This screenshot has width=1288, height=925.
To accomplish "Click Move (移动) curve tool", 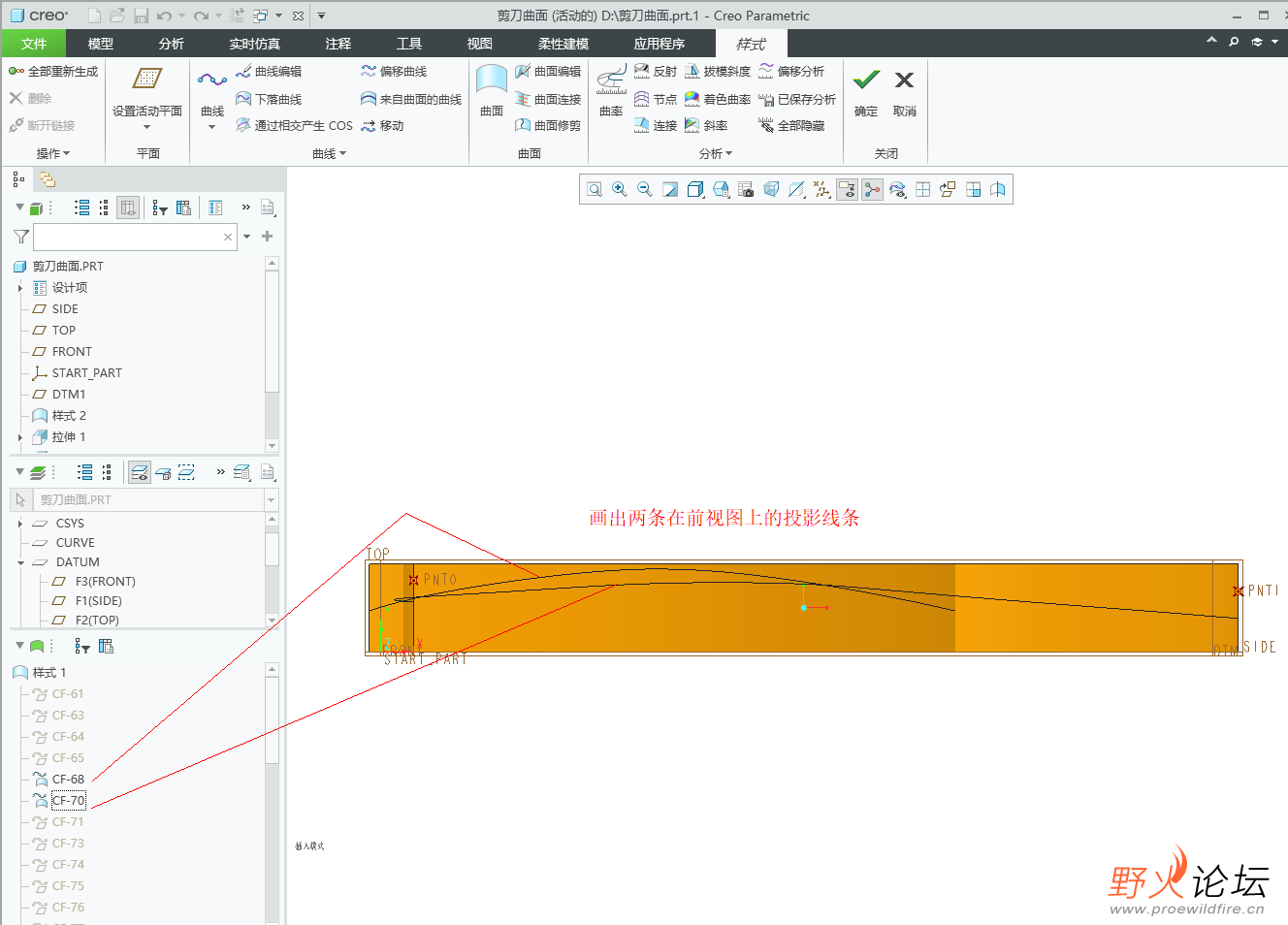I will (383, 125).
